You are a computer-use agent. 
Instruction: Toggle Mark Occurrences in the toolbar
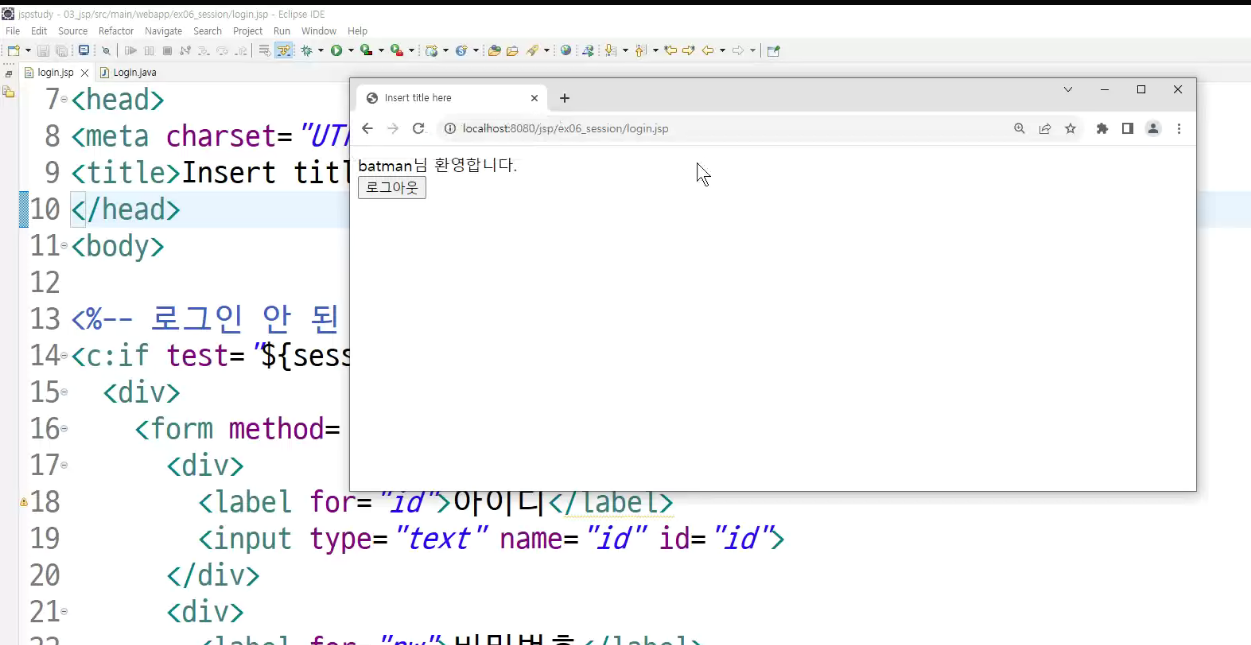pos(284,50)
